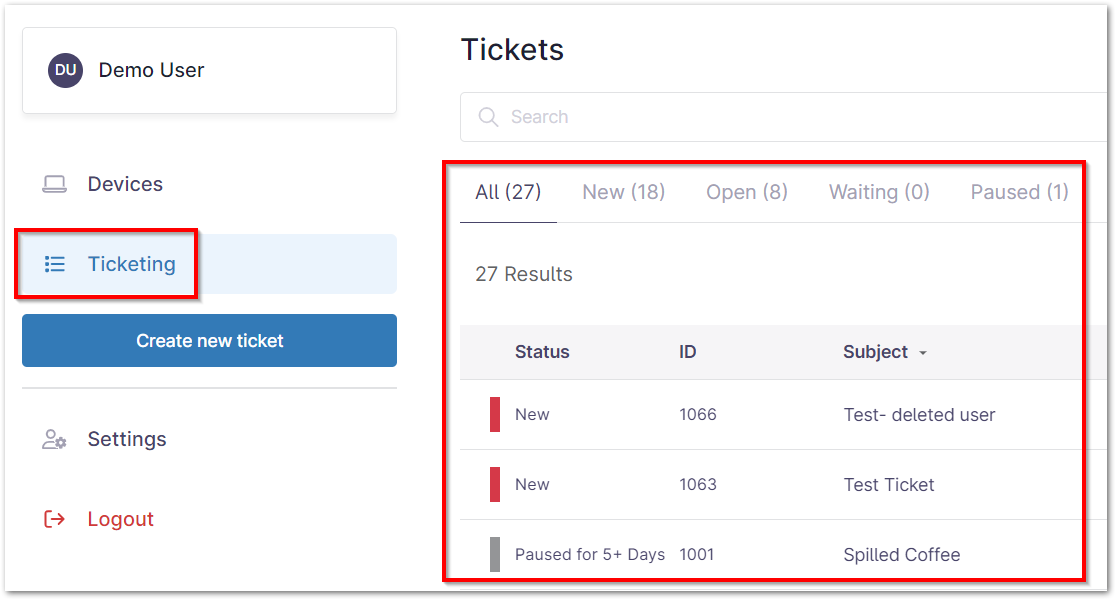
Task: Click the Devices laptop icon
Action: (x=54, y=183)
